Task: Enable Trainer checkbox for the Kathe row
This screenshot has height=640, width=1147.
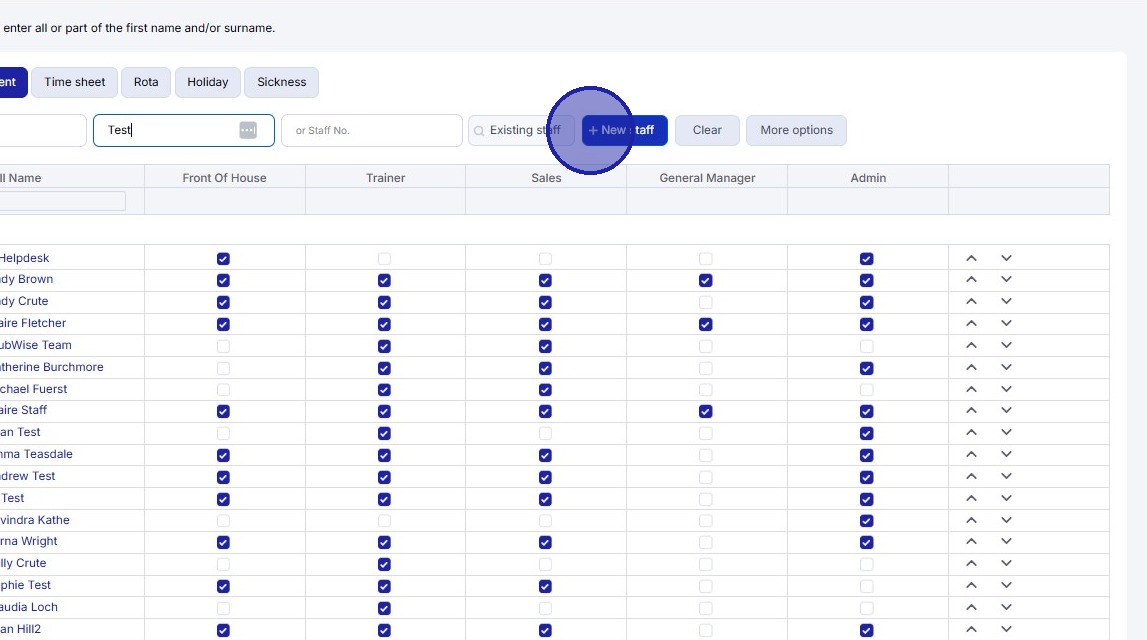Action: pos(384,521)
